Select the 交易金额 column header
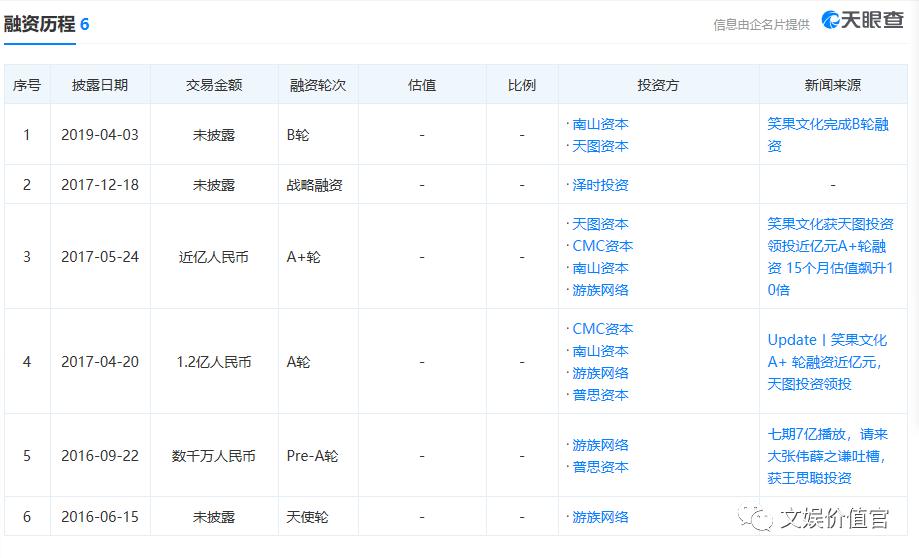Screen dimensions: 919x558 pyautogui.click(x=214, y=85)
